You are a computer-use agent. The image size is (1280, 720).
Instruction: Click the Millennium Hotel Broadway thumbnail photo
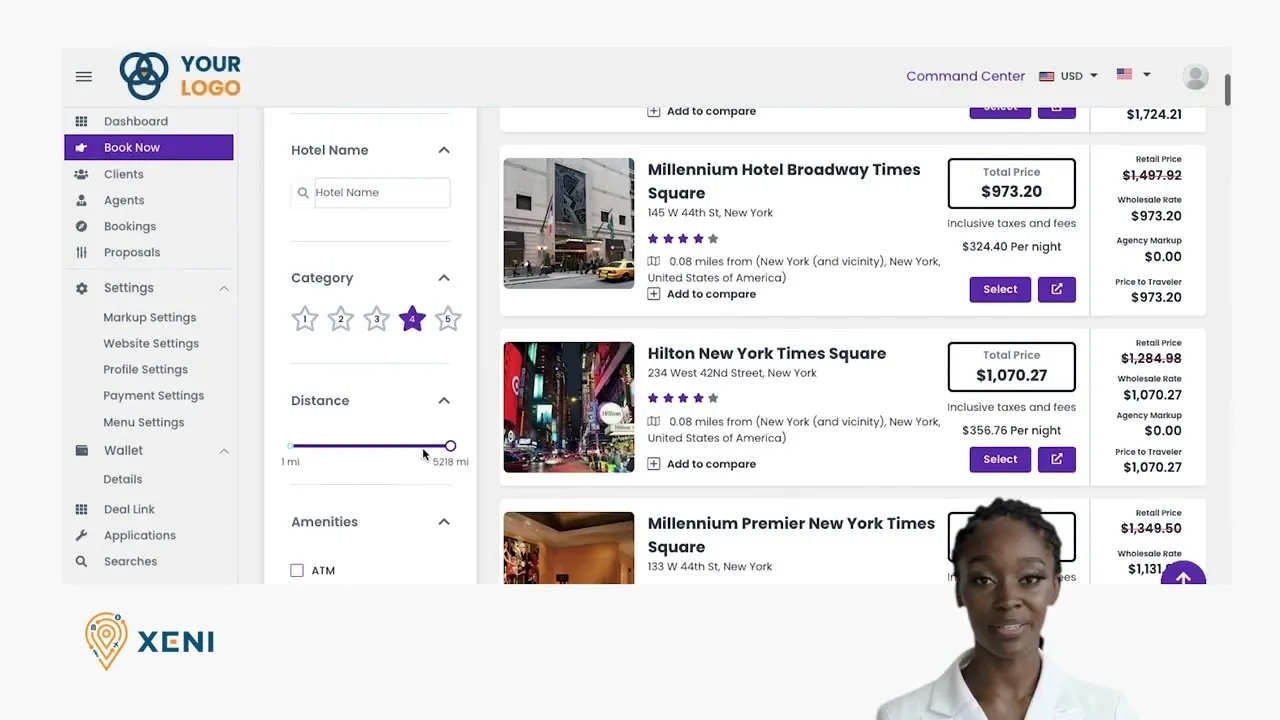[569, 223]
